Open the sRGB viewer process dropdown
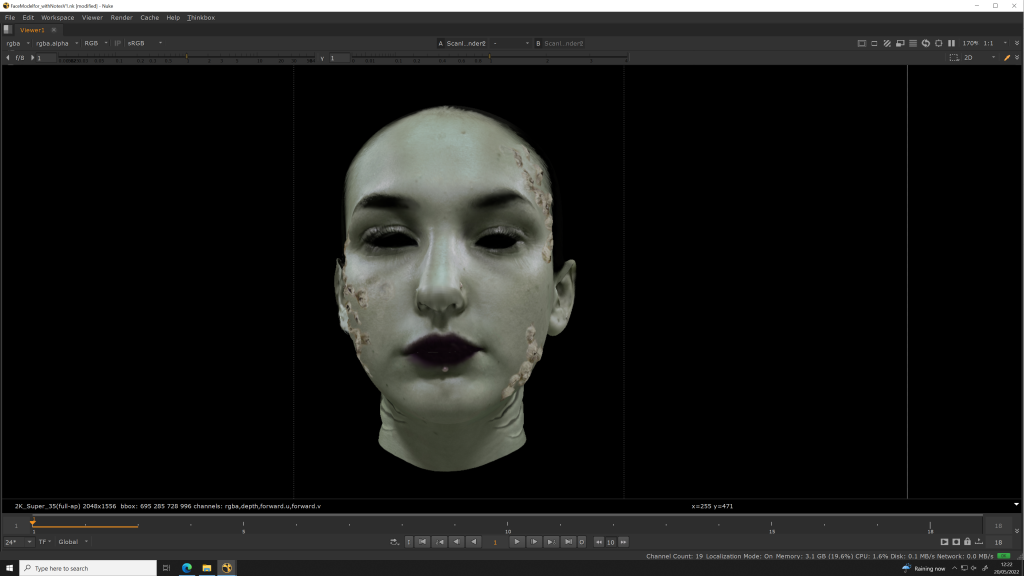Screen dimensions: 1024x576 (x=144, y=43)
